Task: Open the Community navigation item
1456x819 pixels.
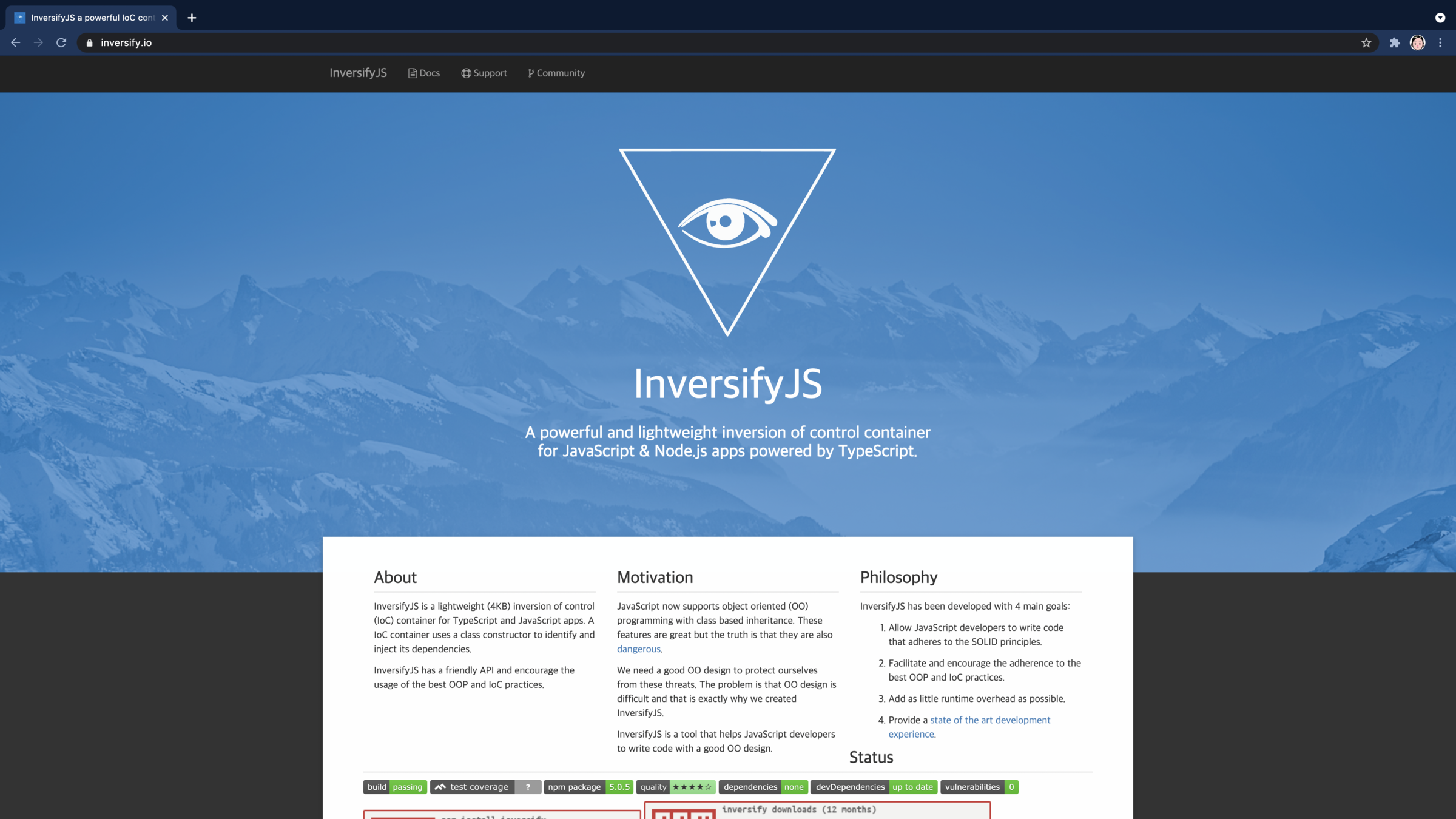Action: click(556, 73)
